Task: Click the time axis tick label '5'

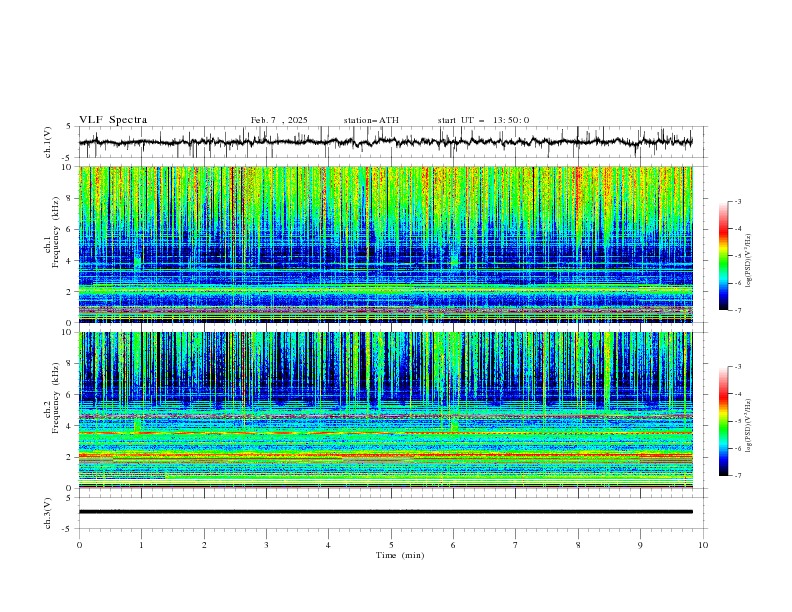Action: (x=391, y=545)
